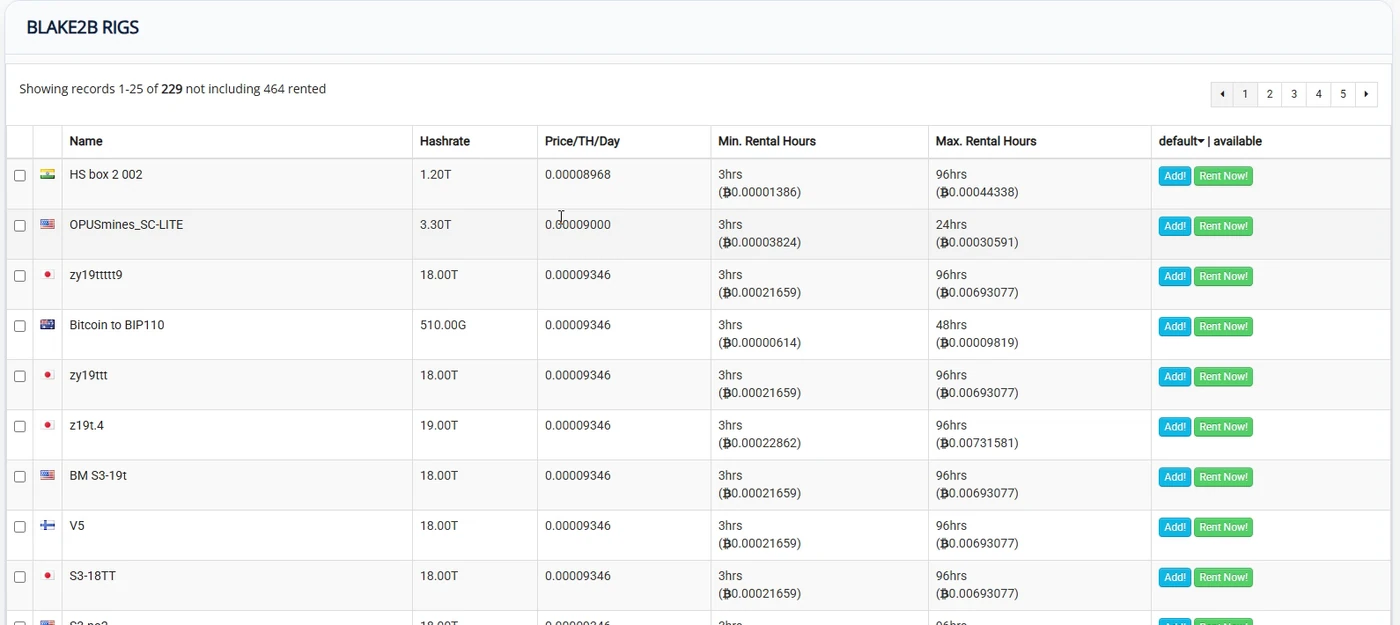Screen dimensions: 1400x625
Task: Open the default dropdown in the table header
Action: point(1181,141)
